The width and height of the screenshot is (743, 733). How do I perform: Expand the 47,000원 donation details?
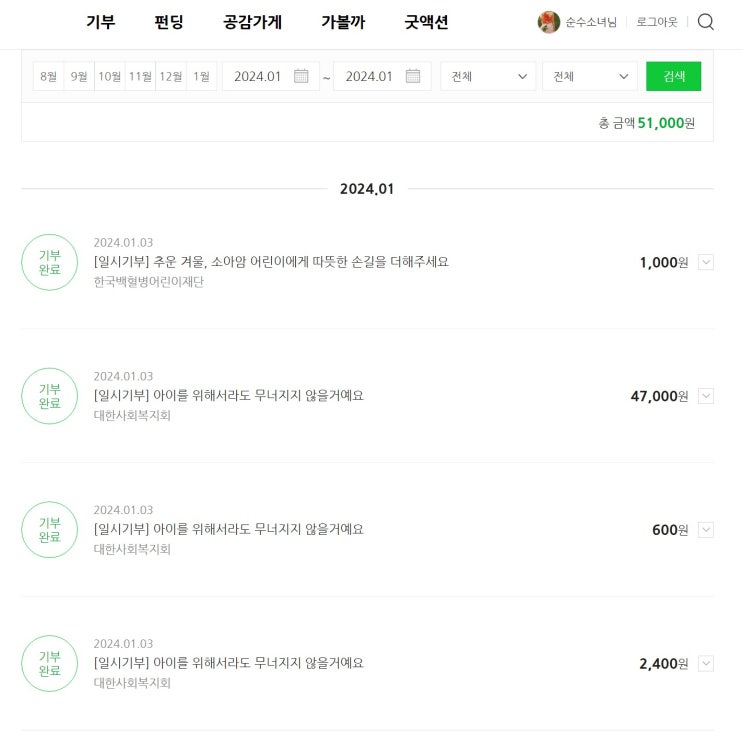click(x=706, y=396)
